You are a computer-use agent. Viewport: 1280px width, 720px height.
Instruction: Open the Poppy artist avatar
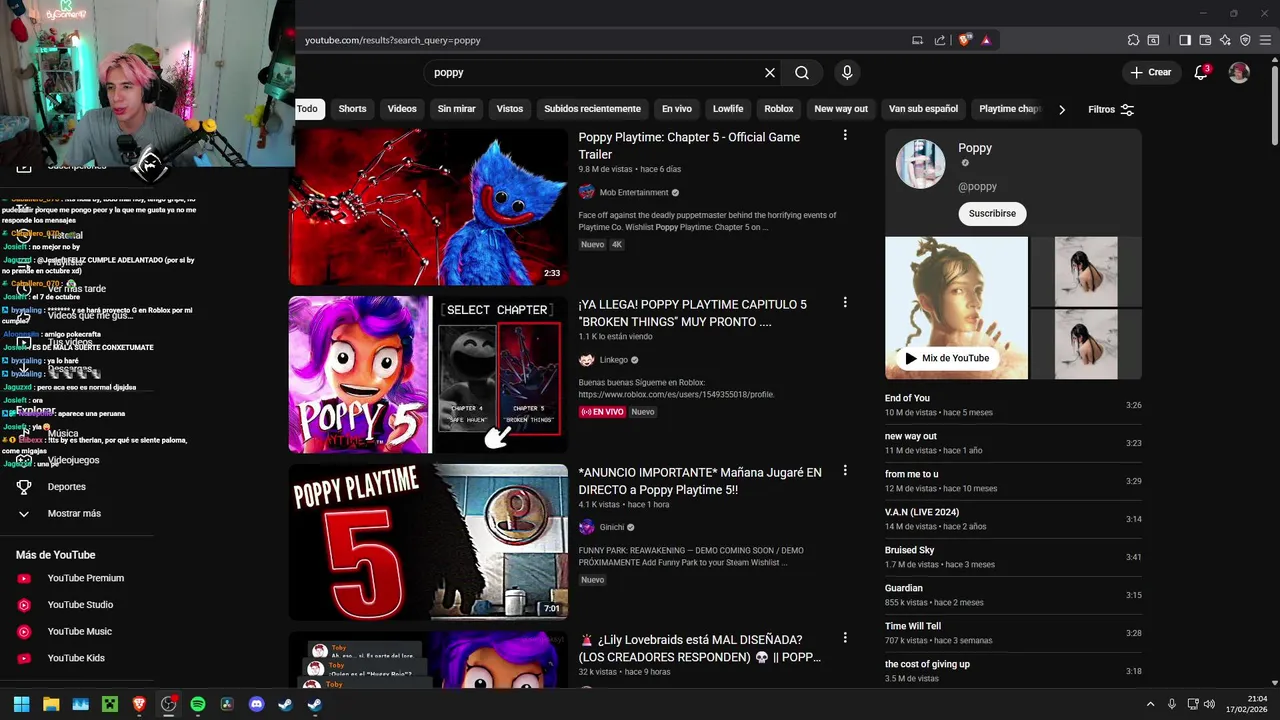920,164
